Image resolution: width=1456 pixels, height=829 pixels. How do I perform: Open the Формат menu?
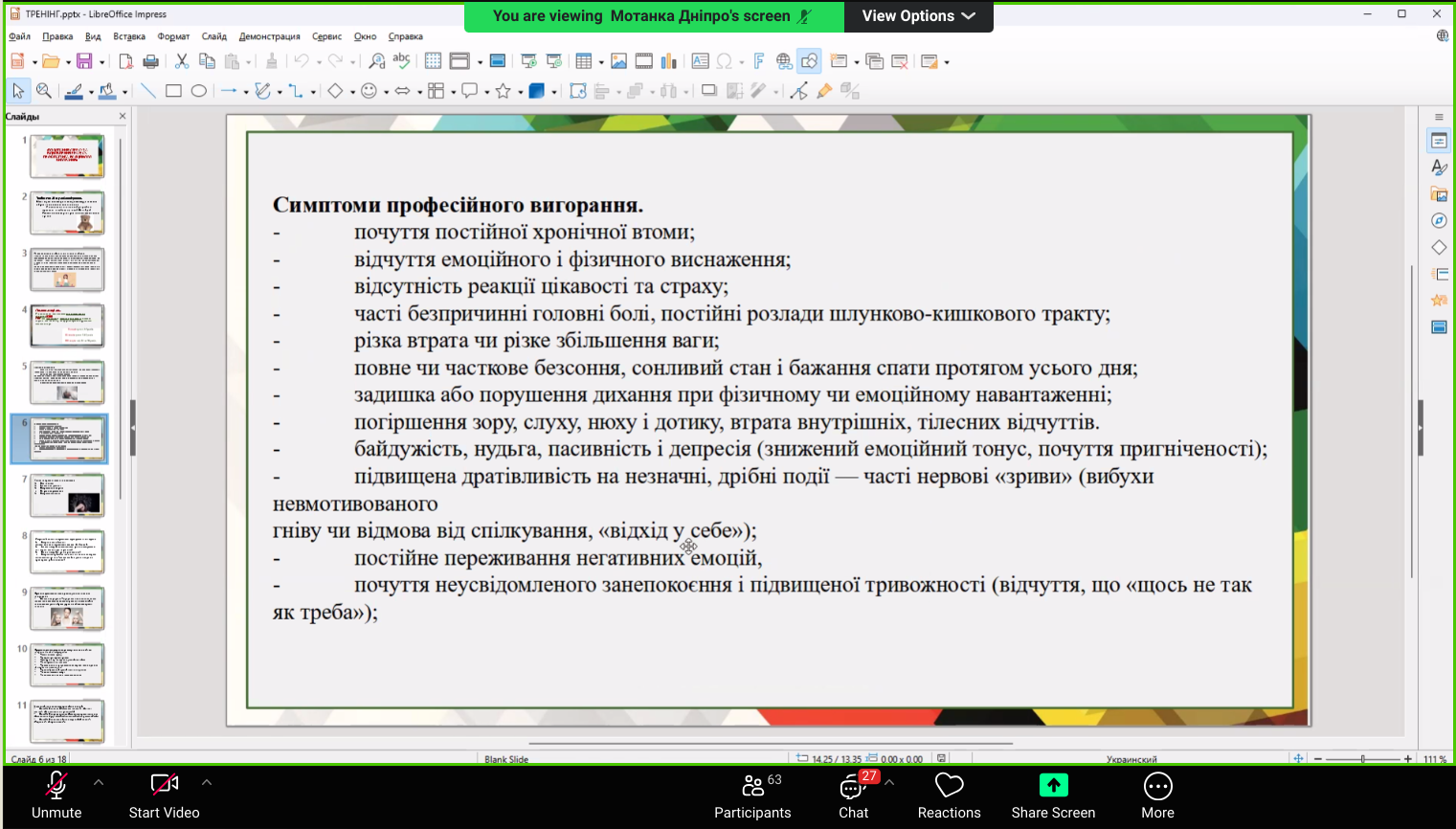pyautogui.click(x=173, y=36)
